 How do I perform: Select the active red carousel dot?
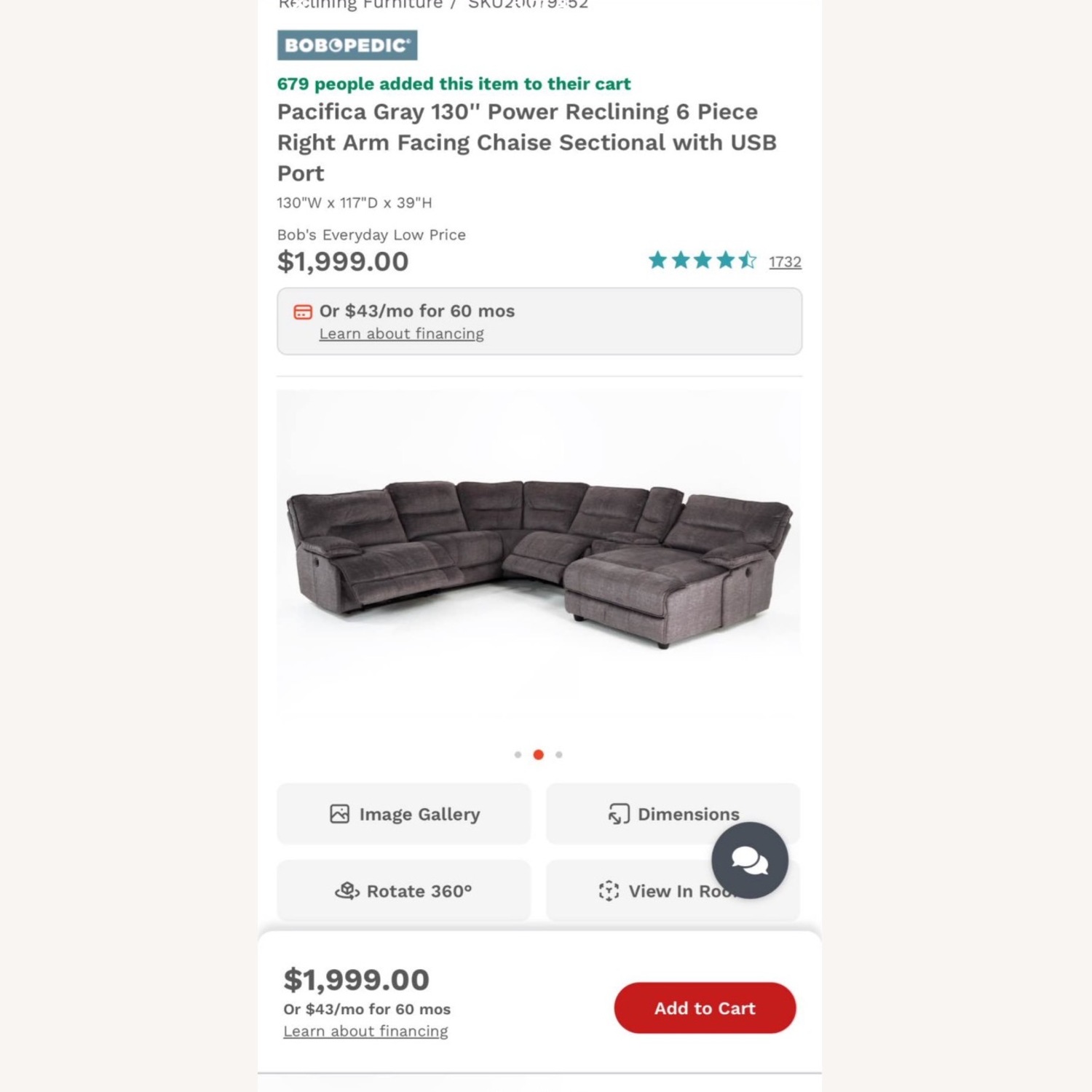pyautogui.click(x=538, y=754)
